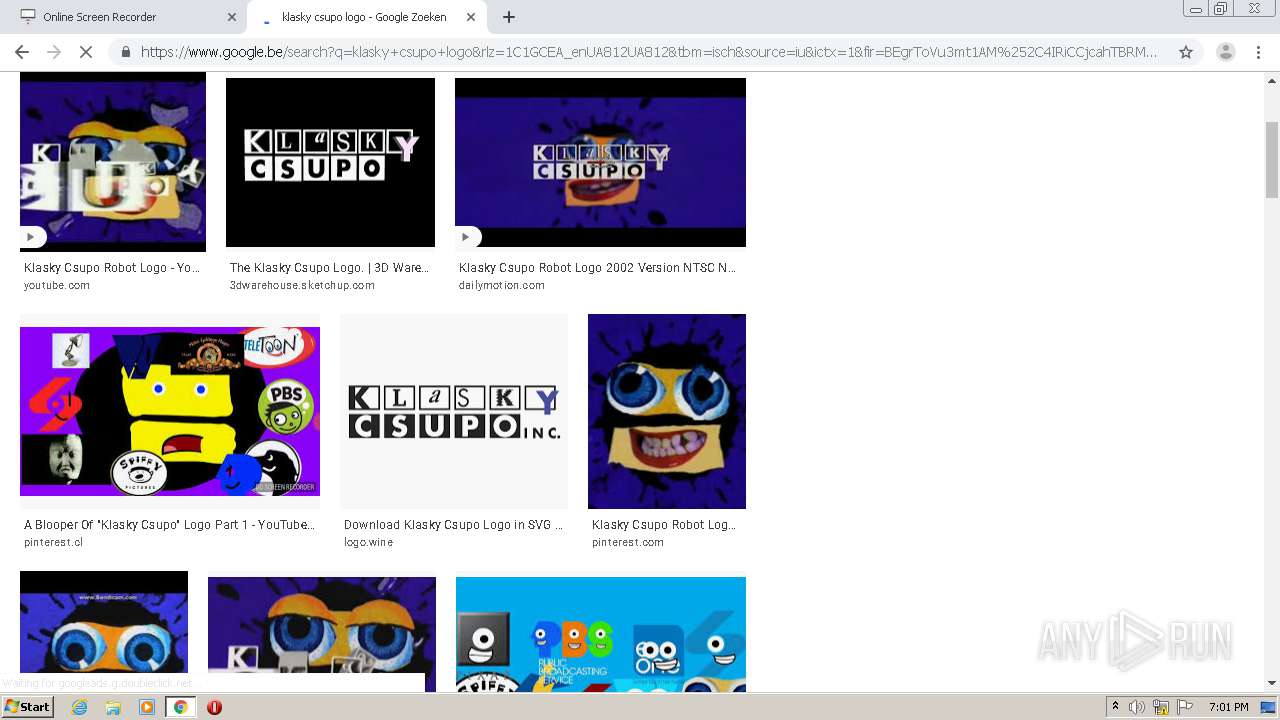View site info via the padlock icon

[125, 52]
